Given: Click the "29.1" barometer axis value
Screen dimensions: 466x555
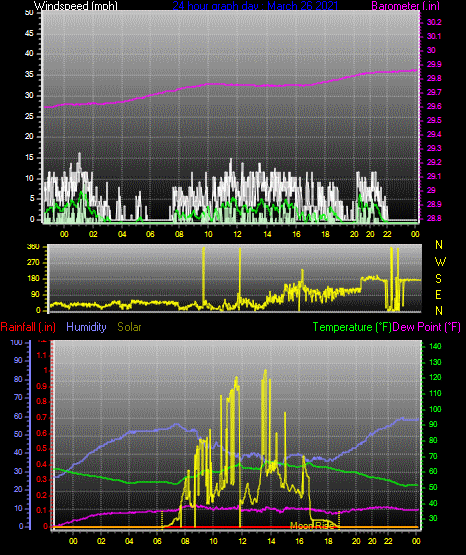Looking at the screenshot, I should tap(434, 176).
